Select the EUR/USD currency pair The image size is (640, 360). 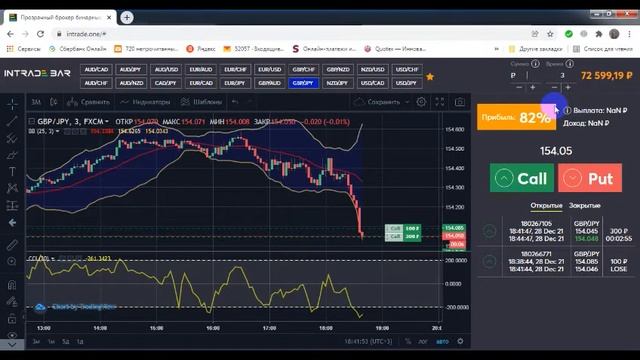[269, 70]
